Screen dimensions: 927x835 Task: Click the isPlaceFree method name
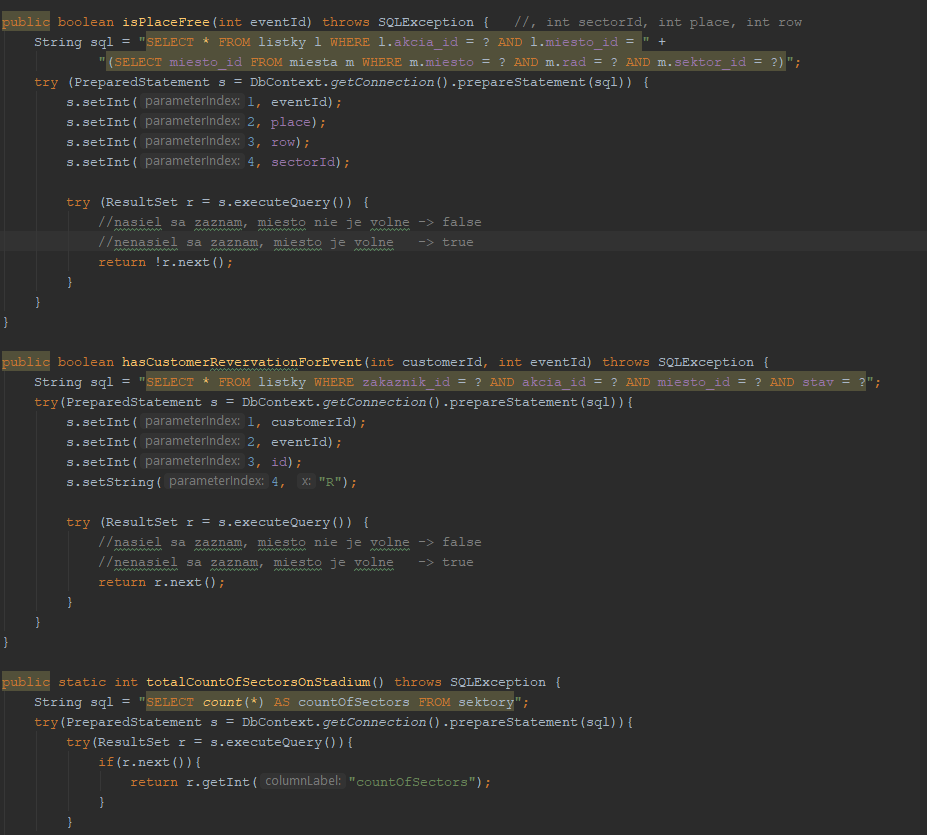pyautogui.click(x=166, y=22)
